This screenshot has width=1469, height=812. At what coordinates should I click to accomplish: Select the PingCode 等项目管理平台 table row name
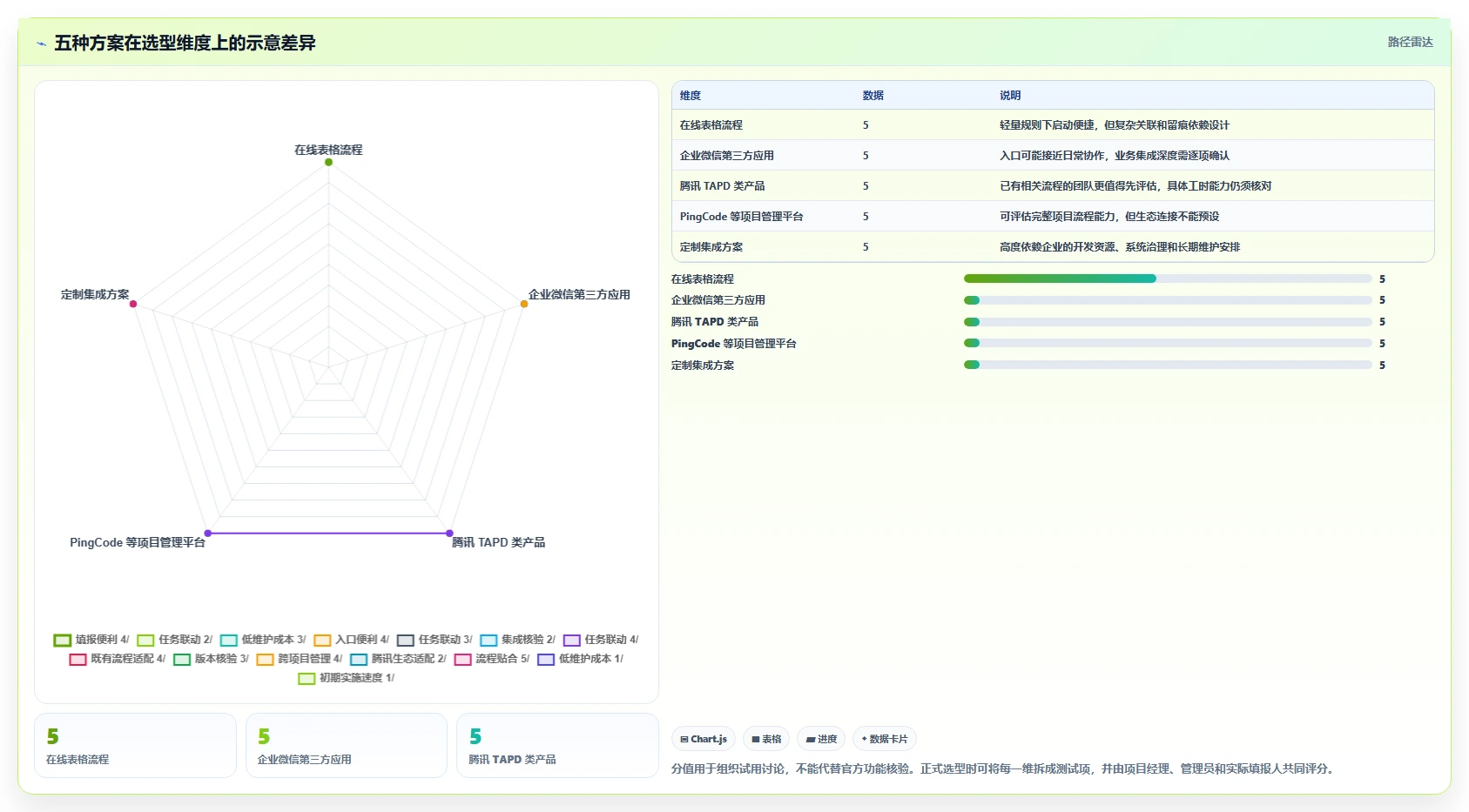[742, 217]
